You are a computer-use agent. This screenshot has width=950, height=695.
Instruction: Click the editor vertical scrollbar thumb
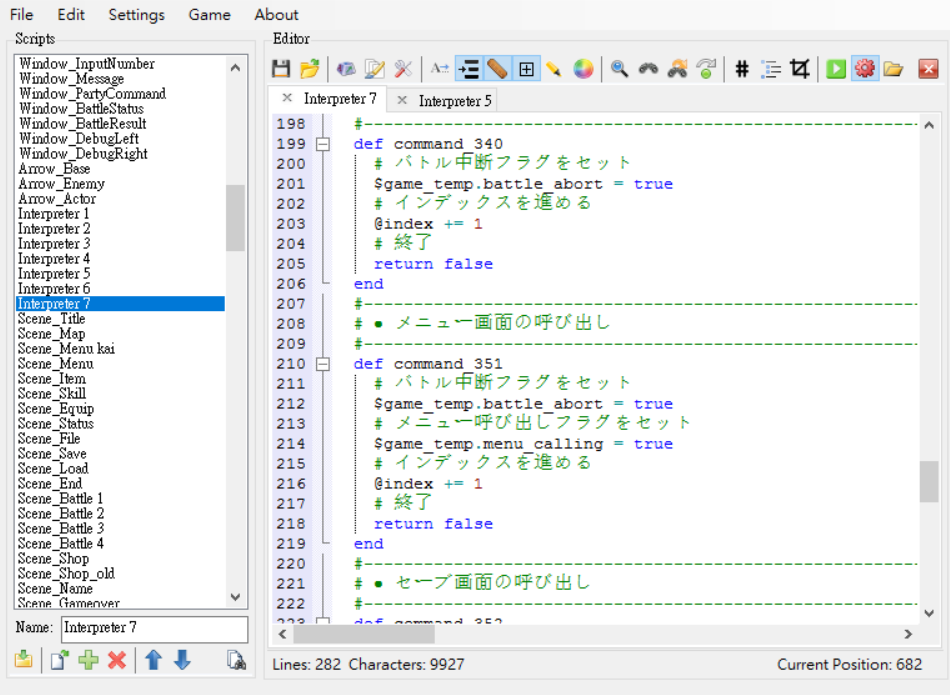coord(929,482)
